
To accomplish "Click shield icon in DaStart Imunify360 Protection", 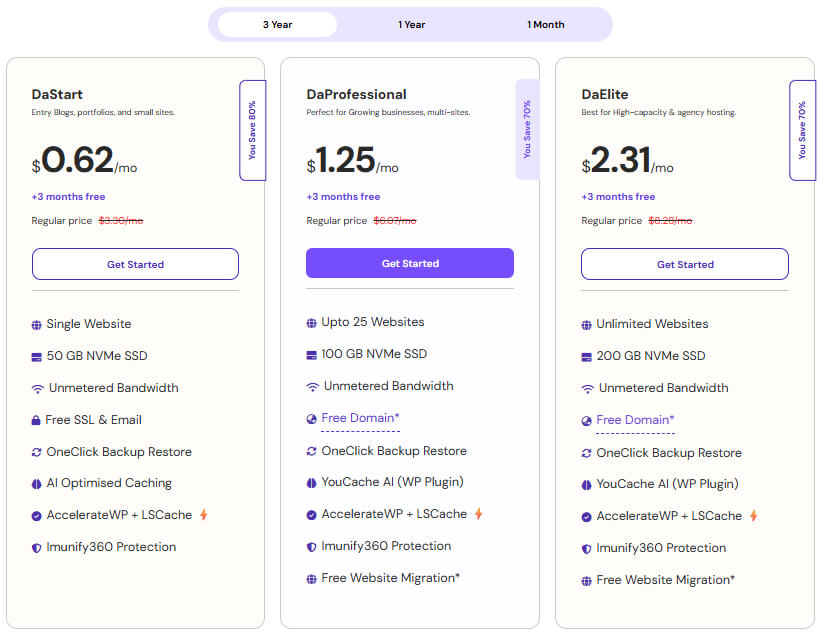I will pos(37,548).
